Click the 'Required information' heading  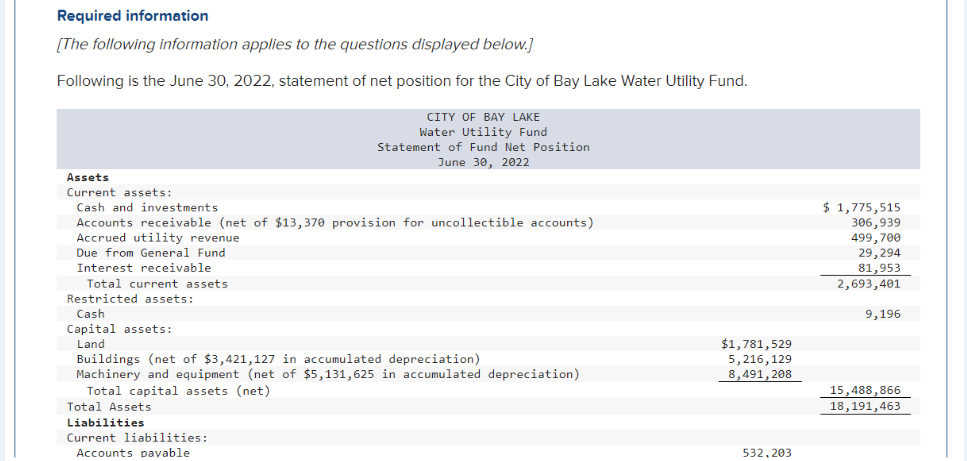[x=133, y=16]
